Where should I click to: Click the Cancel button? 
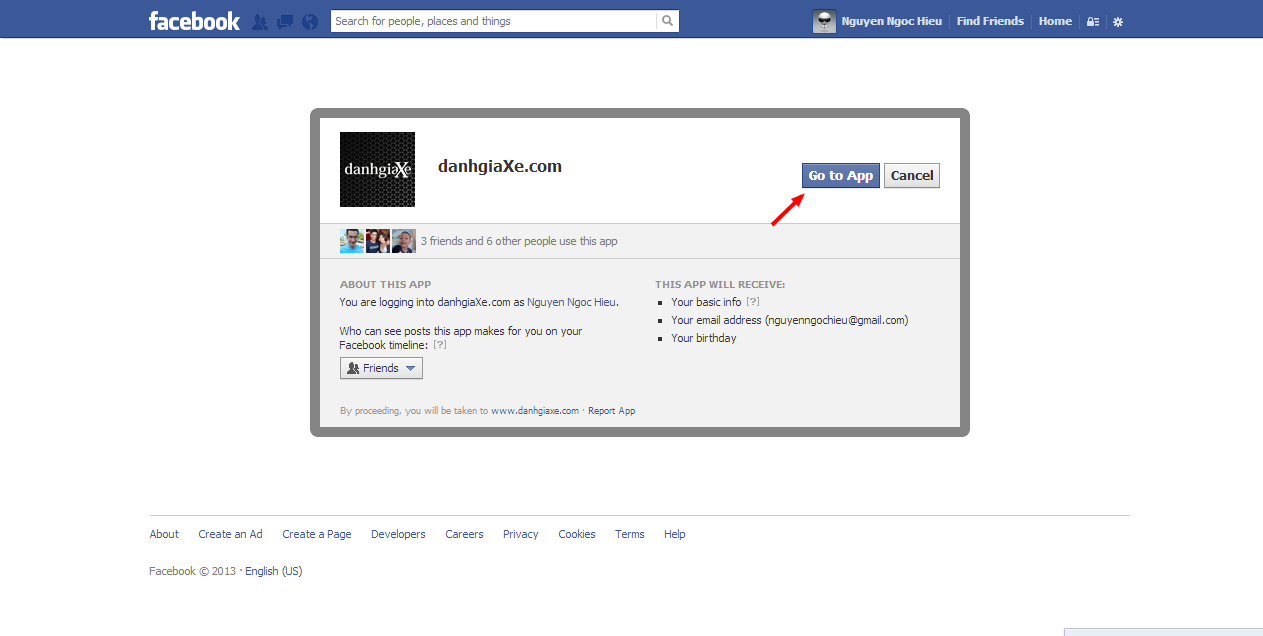(912, 176)
